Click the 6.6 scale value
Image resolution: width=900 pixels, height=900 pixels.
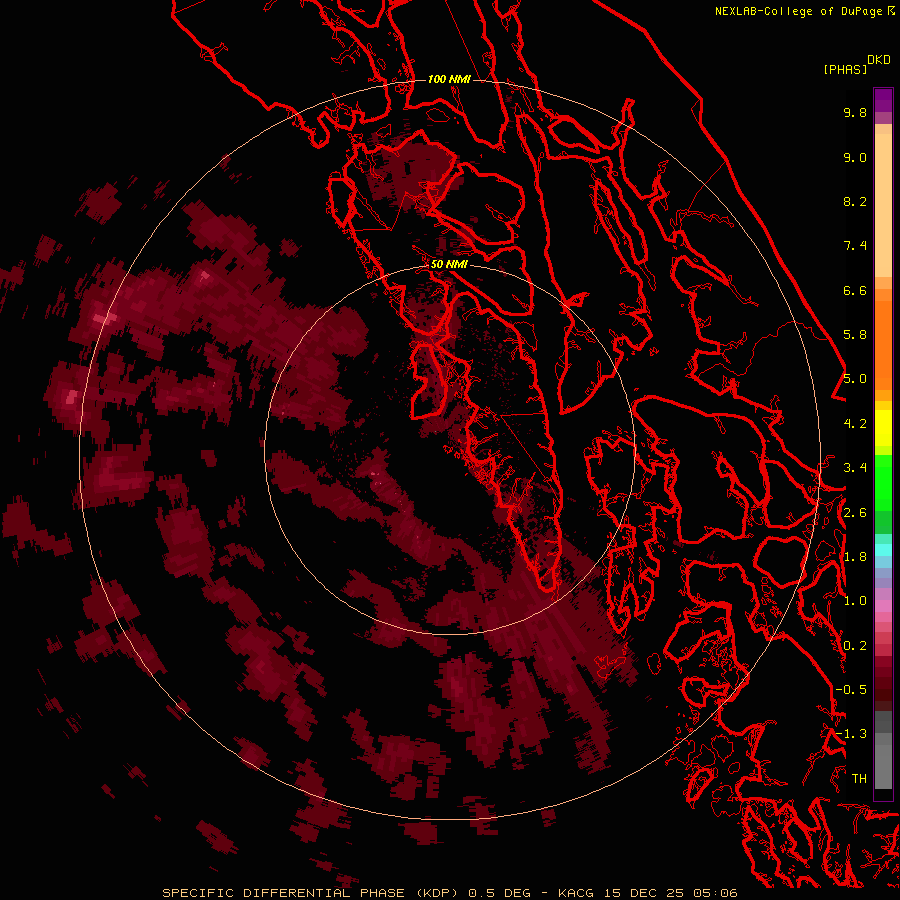(x=855, y=290)
